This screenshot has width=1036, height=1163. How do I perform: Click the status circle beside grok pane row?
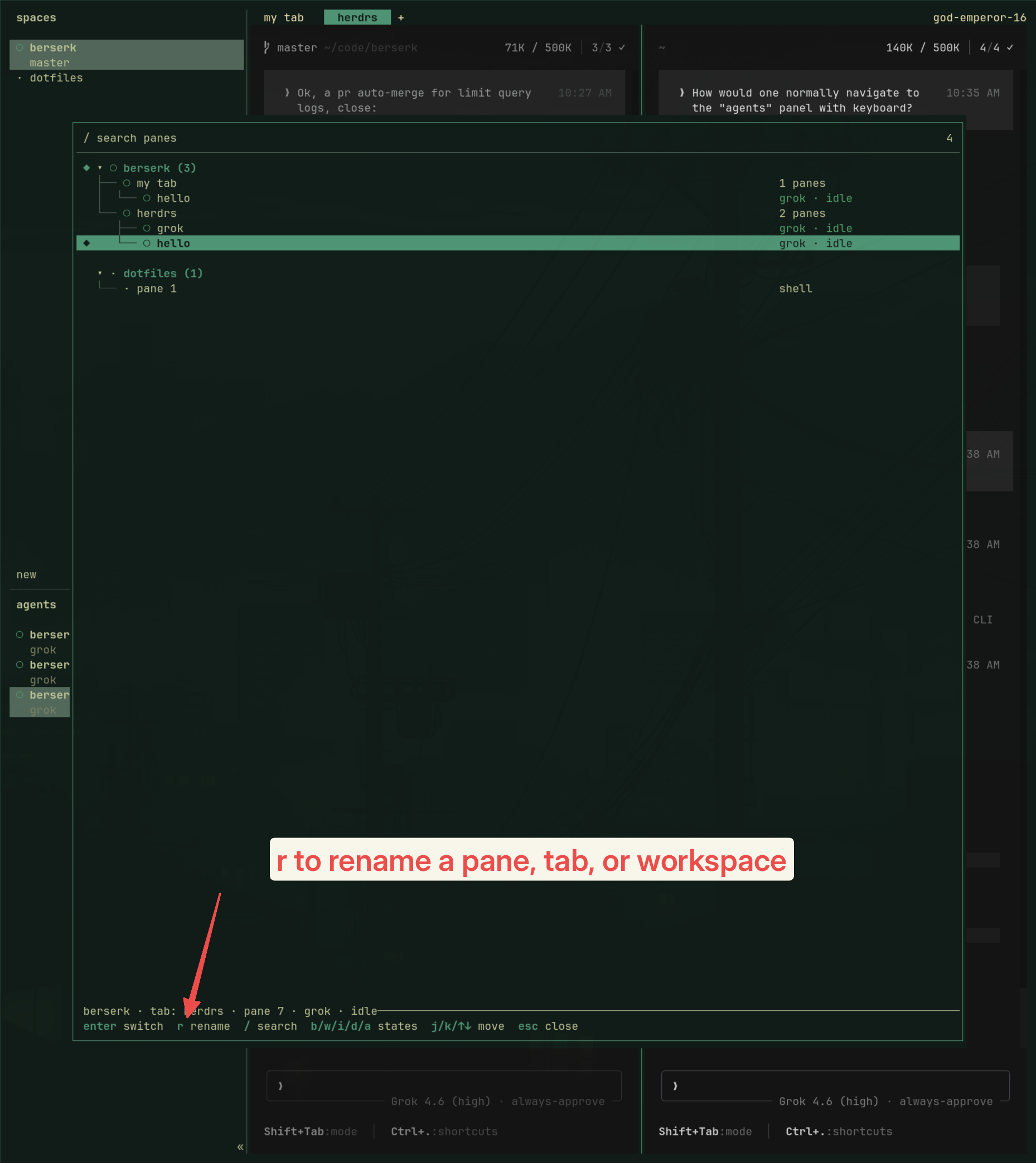pyautogui.click(x=147, y=228)
